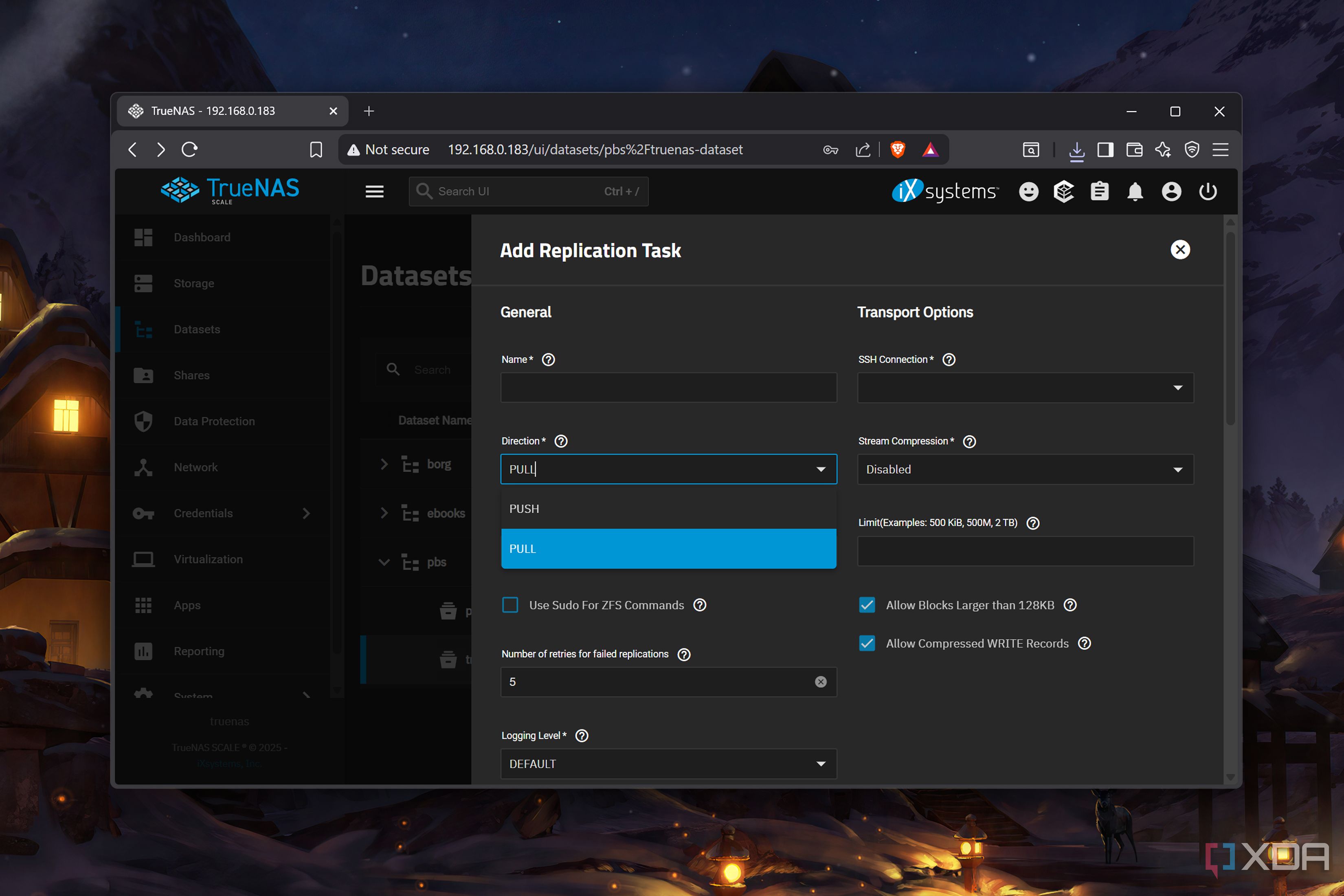Image resolution: width=1344 pixels, height=896 pixels.
Task: Open the Jobs clipboard icon
Action: point(1099,191)
